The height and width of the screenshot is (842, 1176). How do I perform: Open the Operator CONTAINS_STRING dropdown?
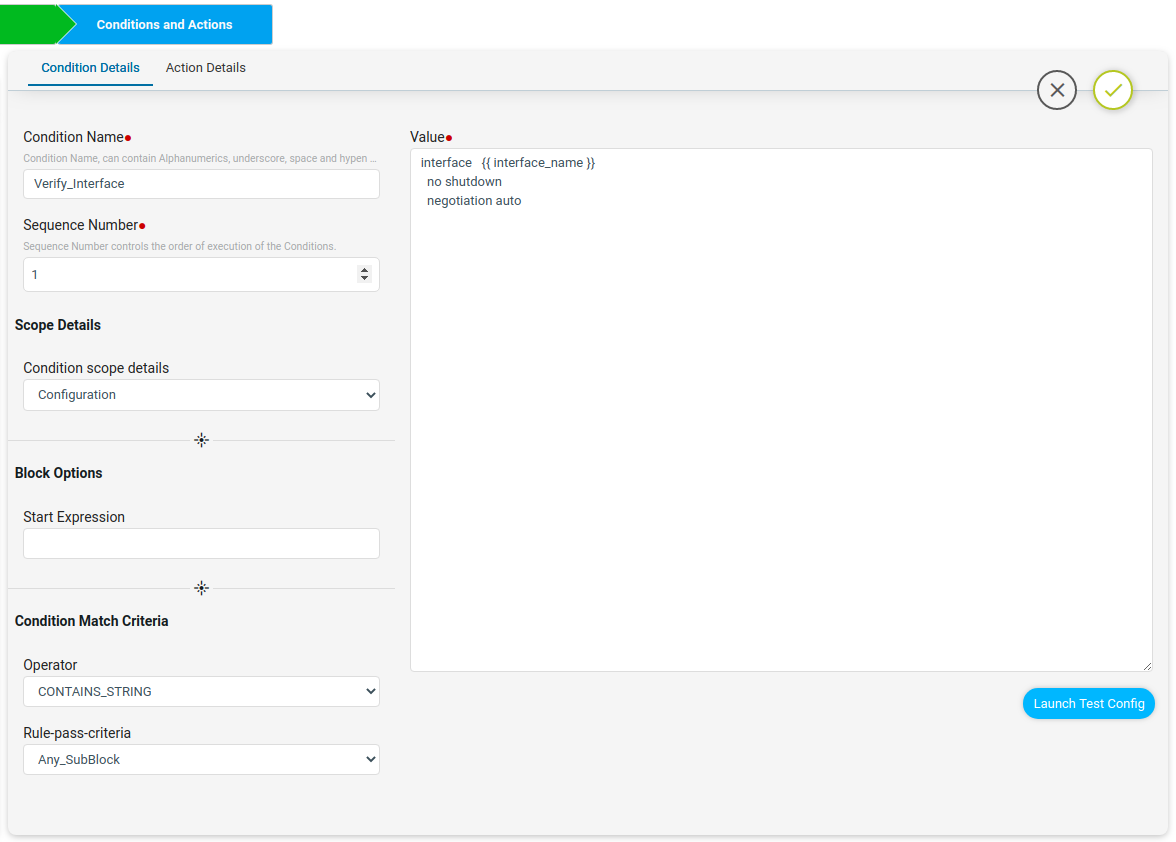point(201,691)
